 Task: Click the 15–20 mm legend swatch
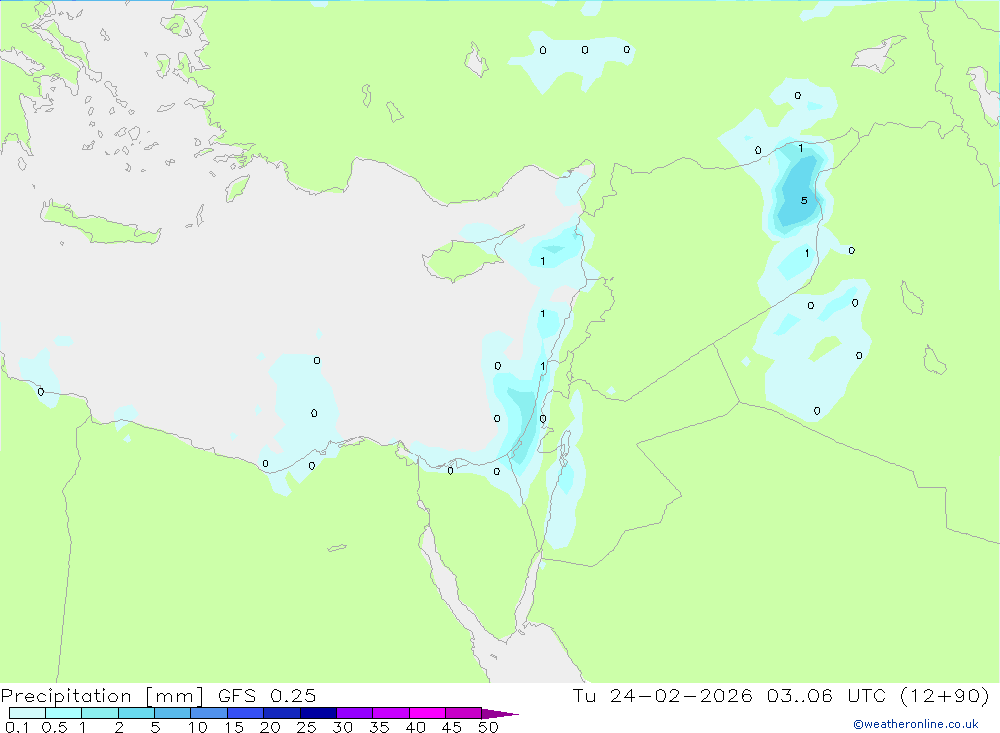coord(245,713)
